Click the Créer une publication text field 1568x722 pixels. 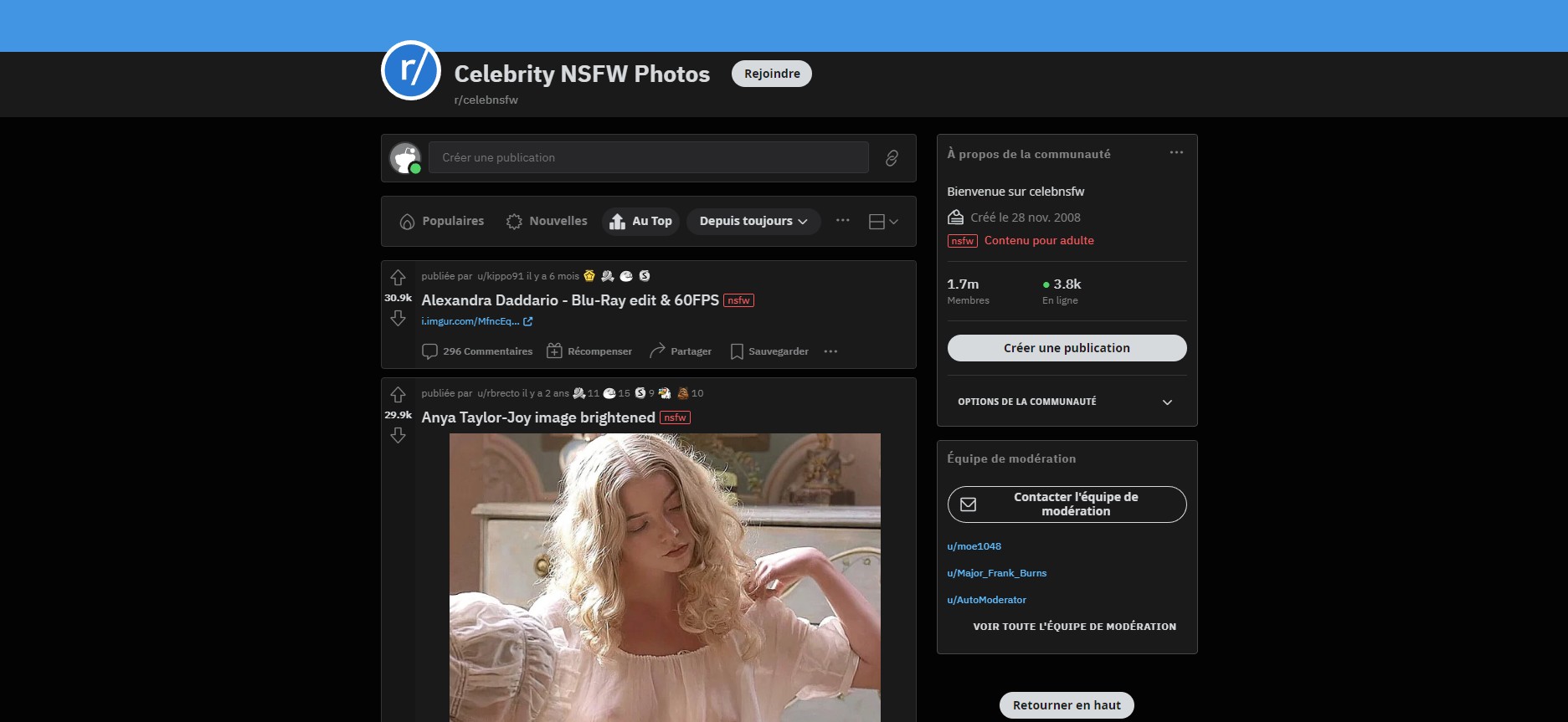tap(648, 158)
